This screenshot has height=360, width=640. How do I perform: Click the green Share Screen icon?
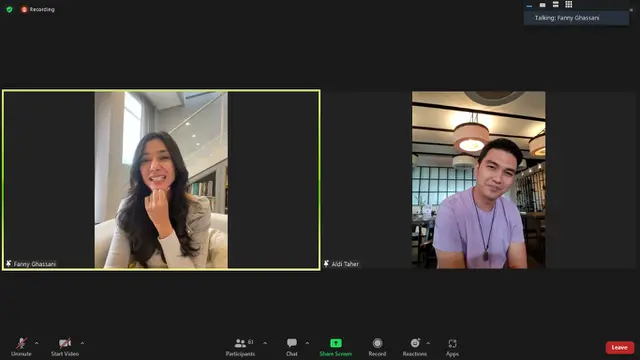click(336, 343)
